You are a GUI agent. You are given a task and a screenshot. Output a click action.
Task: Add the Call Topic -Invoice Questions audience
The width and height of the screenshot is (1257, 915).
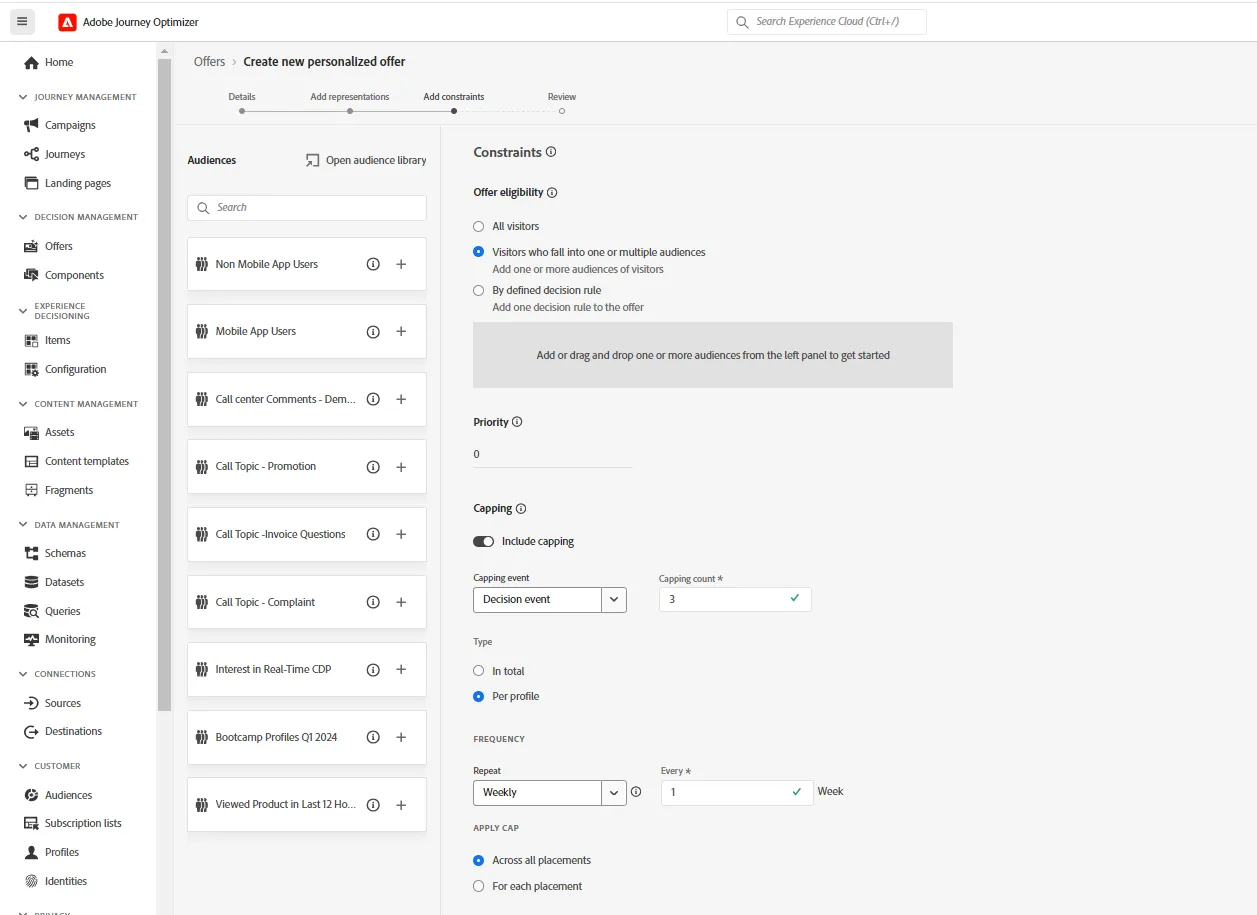tap(401, 534)
